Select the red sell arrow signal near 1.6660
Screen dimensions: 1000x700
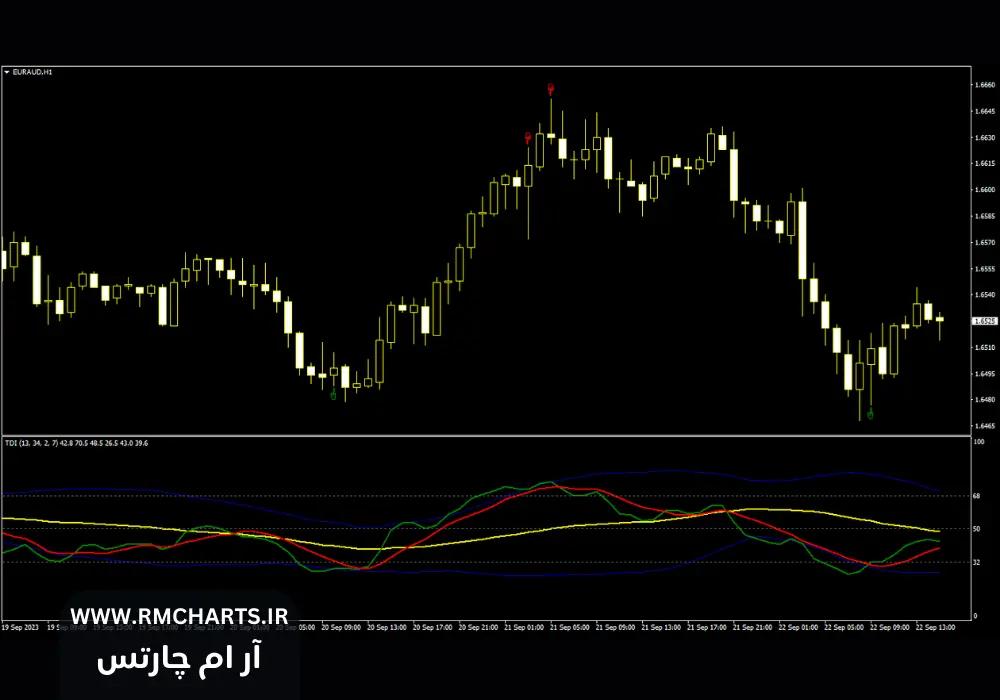[551, 88]
